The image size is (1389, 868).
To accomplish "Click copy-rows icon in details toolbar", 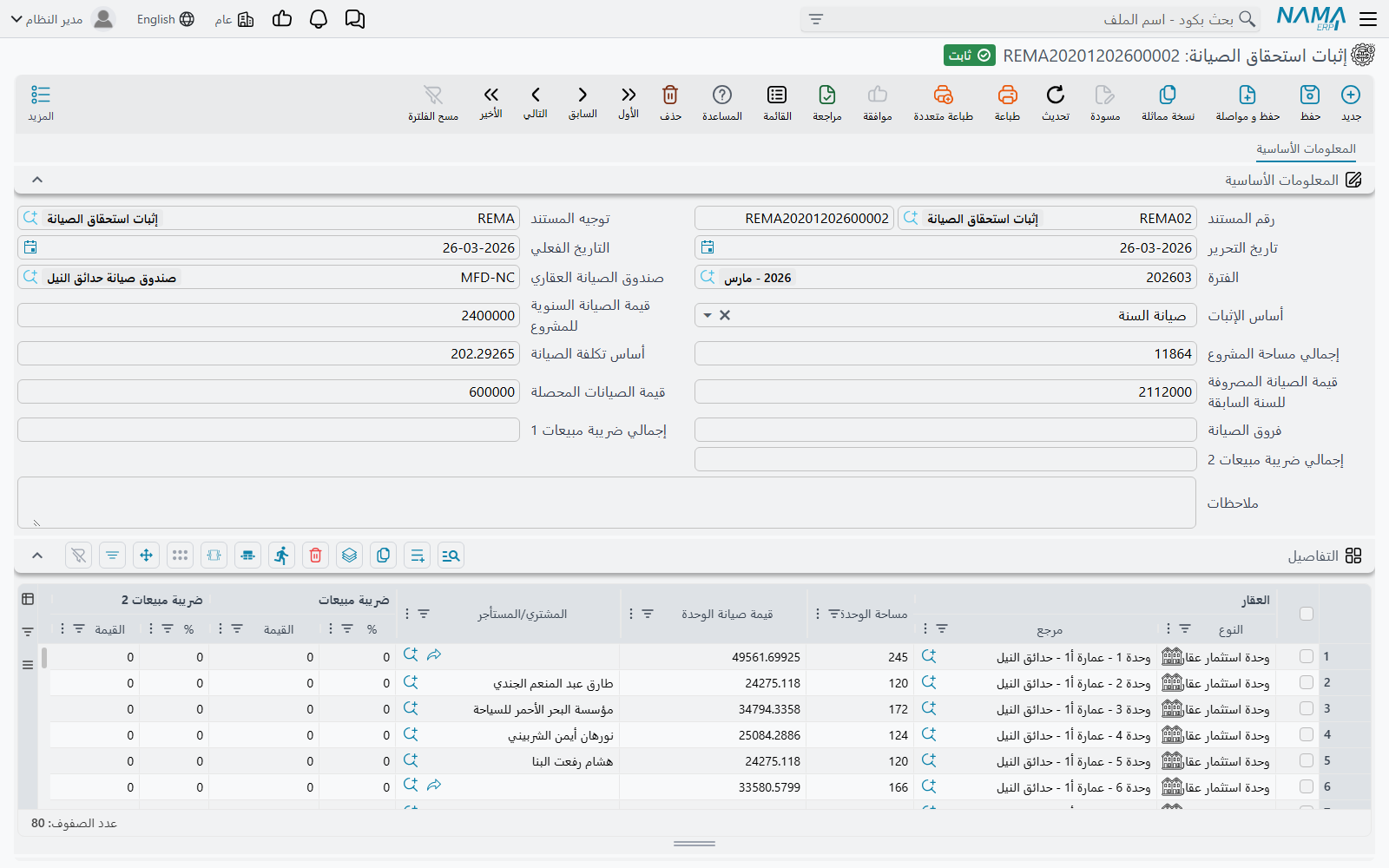I will 384,556.
